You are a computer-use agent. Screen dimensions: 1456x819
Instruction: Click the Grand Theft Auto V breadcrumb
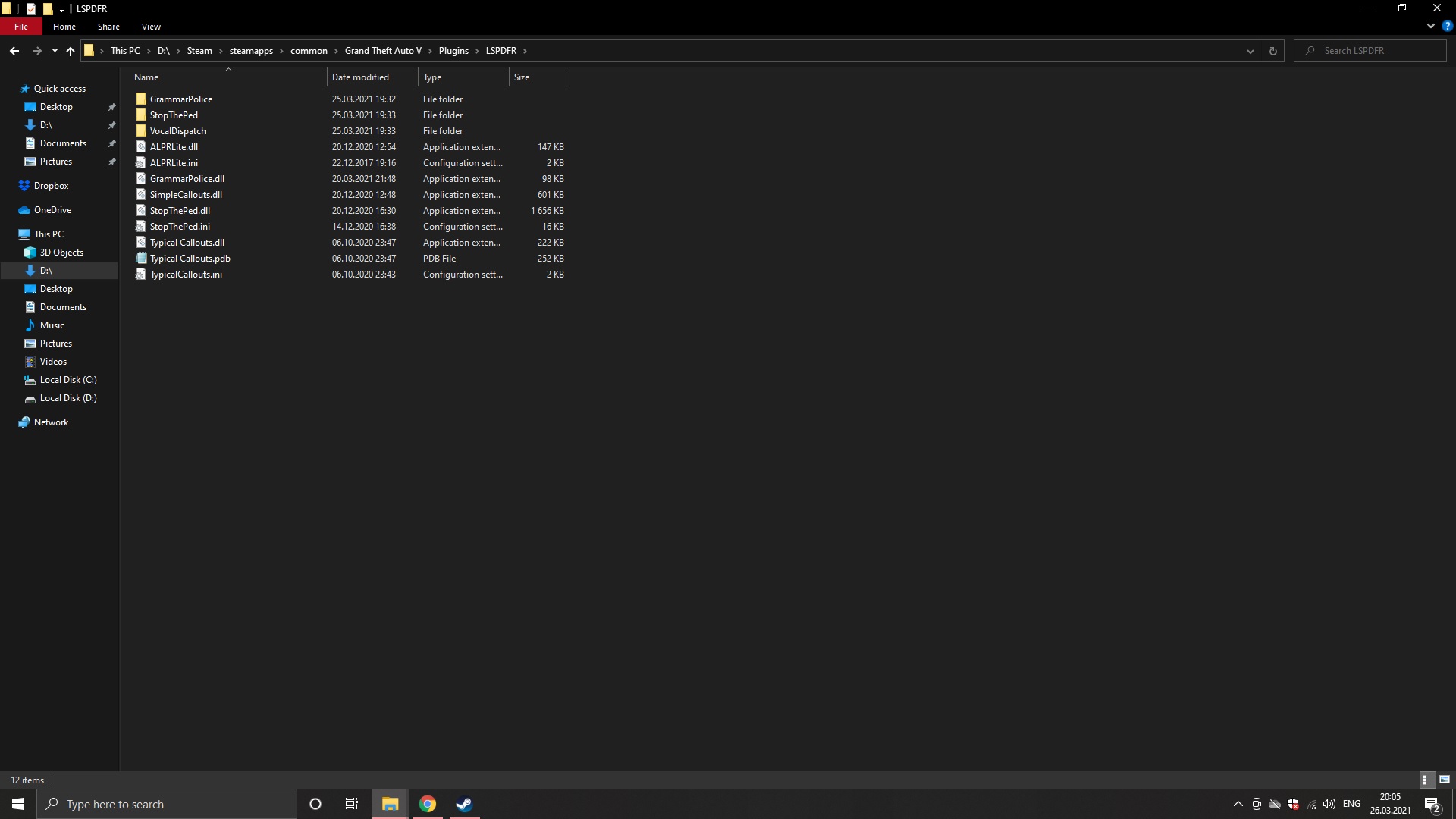click(383, 51)
